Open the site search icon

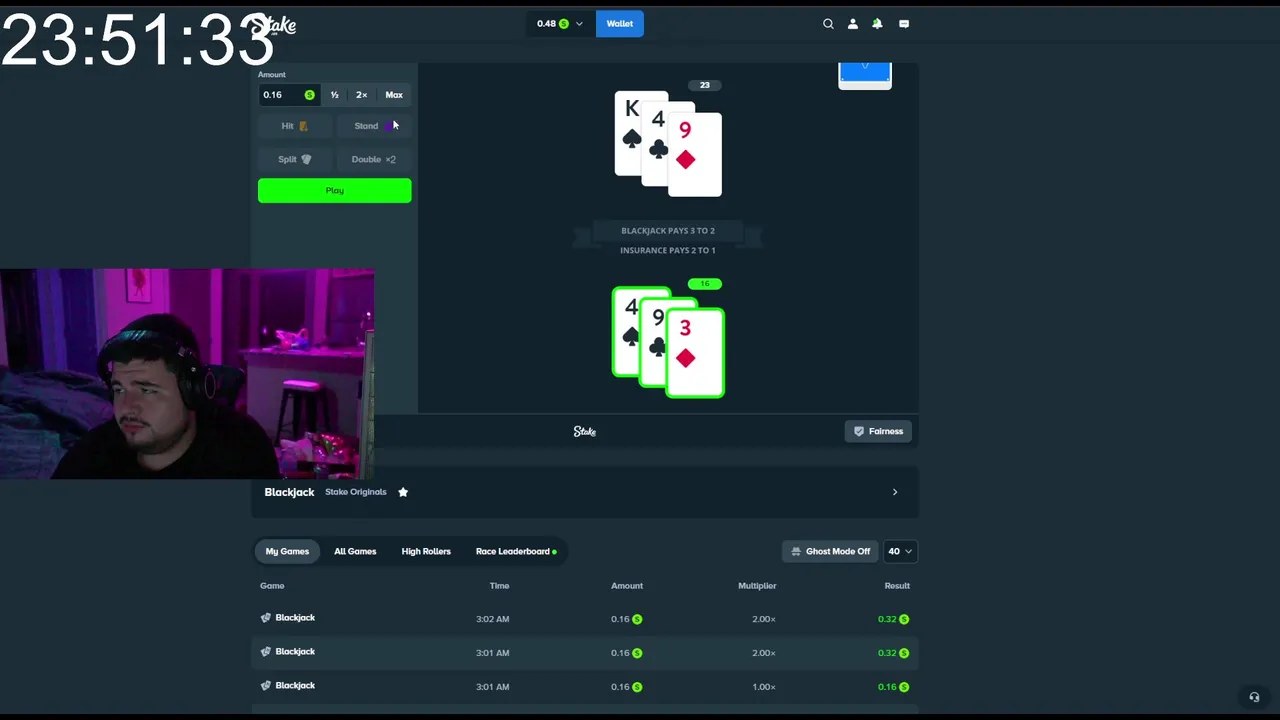828,24
